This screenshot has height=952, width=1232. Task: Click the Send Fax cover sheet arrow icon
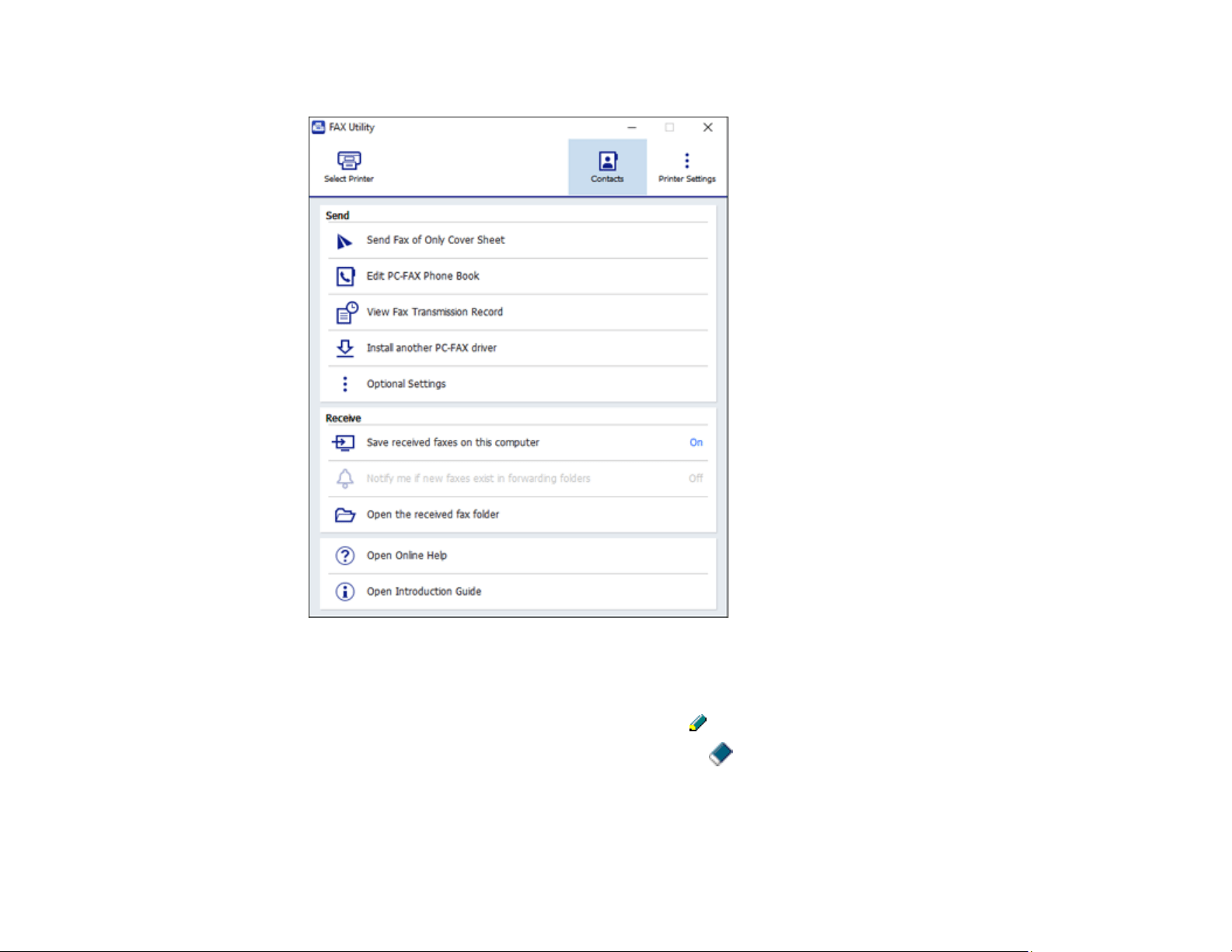coord(344,242)
